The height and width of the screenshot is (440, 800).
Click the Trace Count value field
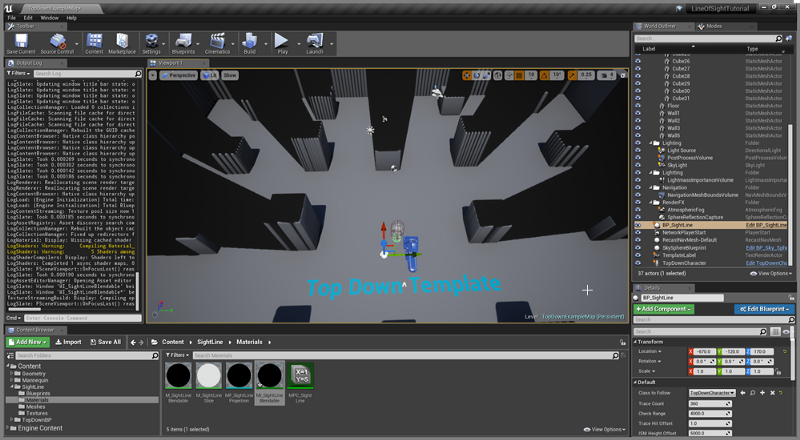[x=710, y=403]
